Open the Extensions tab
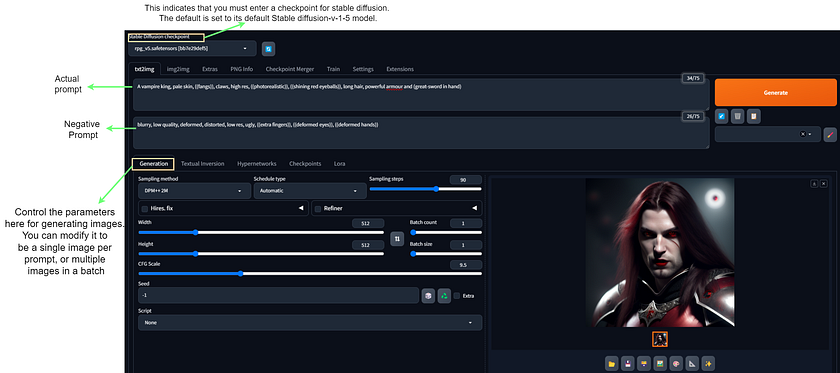 (400, 69)
